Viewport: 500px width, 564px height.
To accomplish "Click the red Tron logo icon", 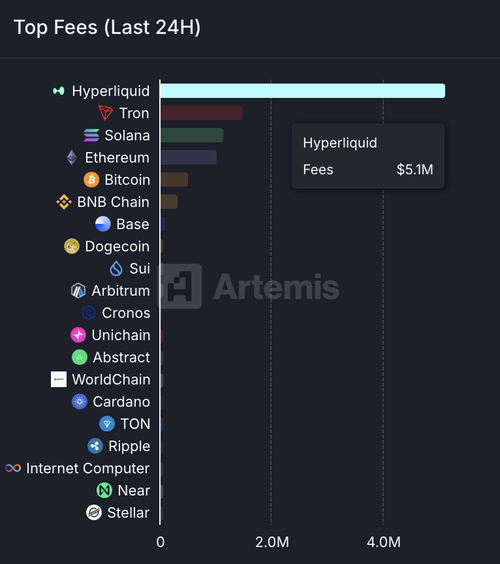I will [106, 113].
